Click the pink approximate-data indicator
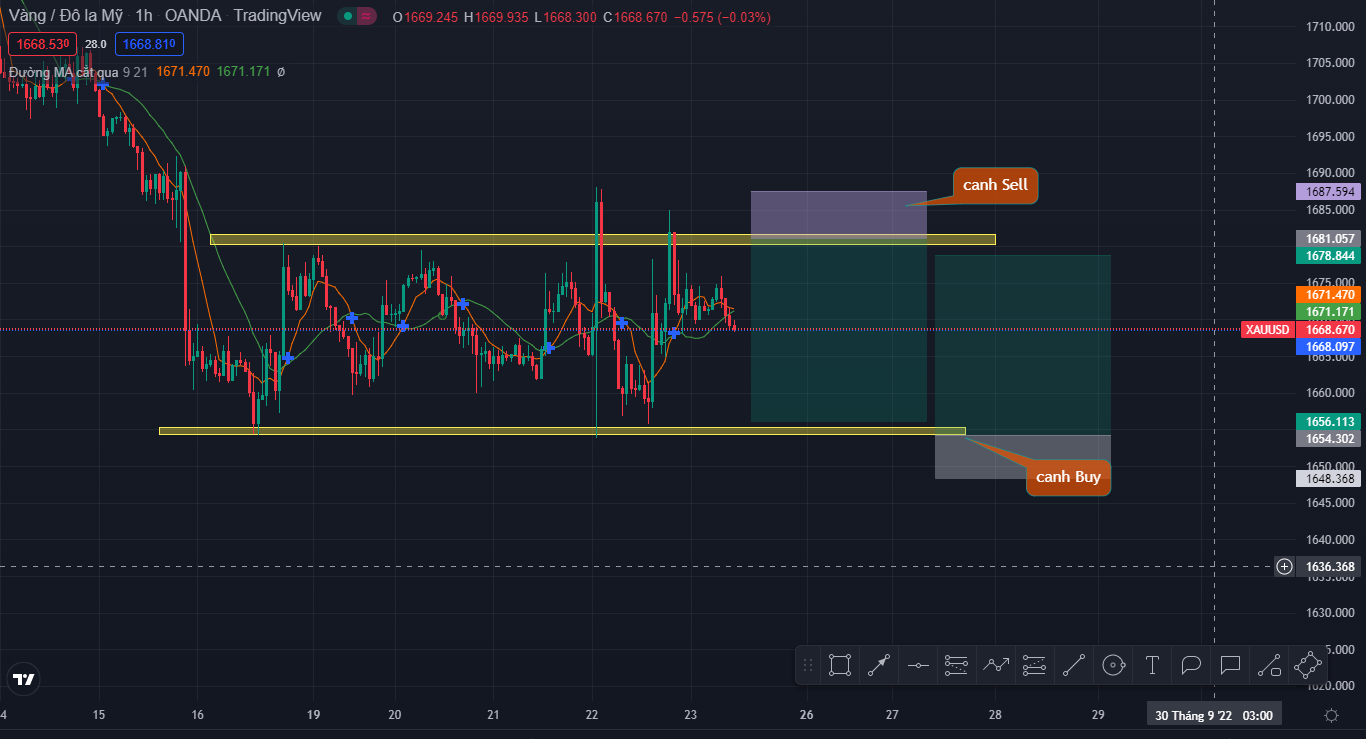Image resolution: width=1366 pixels, height=739 pixels. coord(367,16)
